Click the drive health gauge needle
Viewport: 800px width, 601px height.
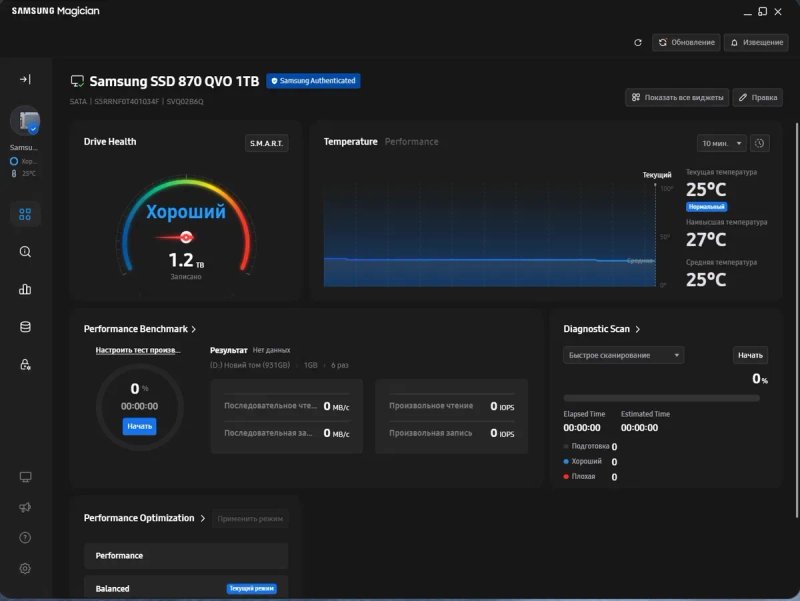click(176, 237)
